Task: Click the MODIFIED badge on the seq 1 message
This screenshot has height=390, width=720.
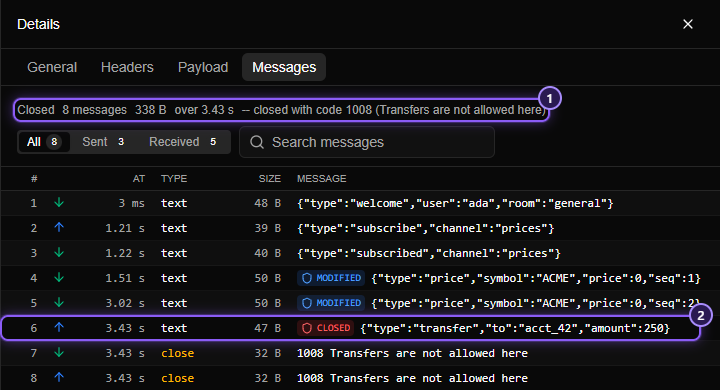Action: [331, 278]
